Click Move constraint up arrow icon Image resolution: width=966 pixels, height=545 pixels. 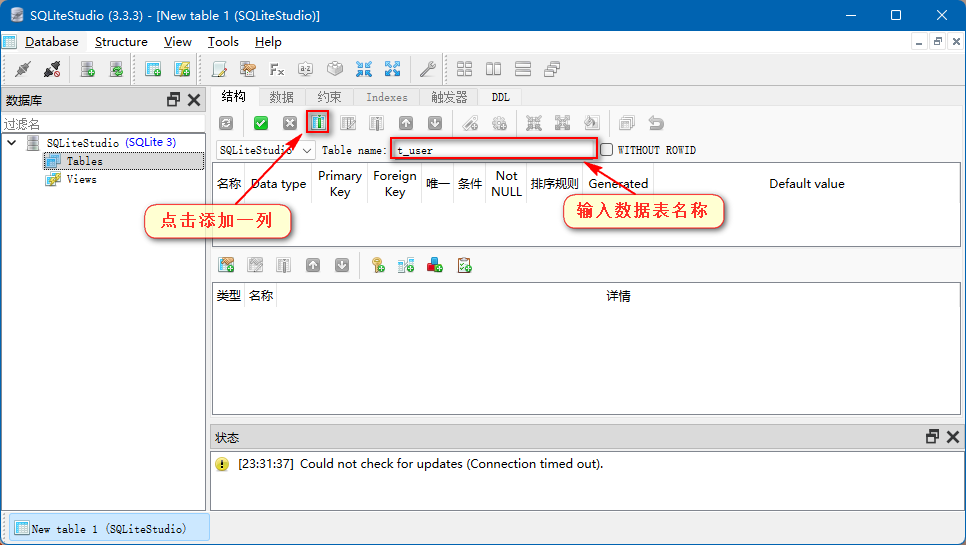(313, 265)
